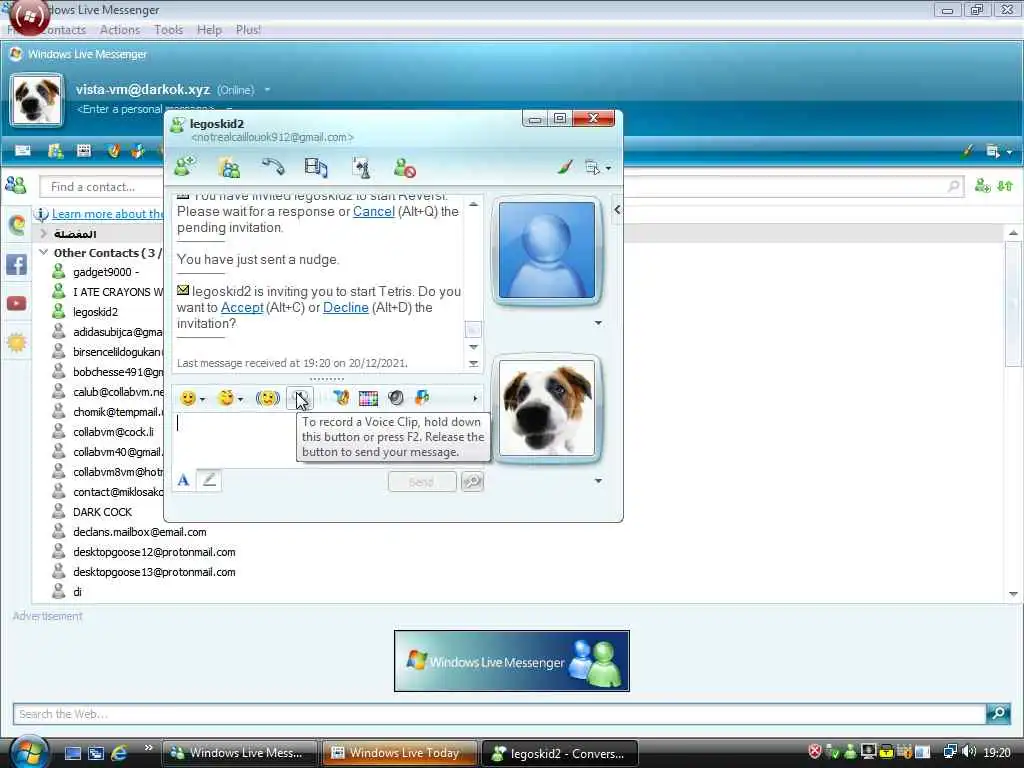Screen dimensions: 1024x768
Task: Open games icon with chess piece
Action: click(361, 167)
